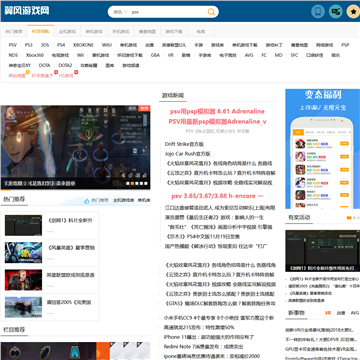Open headline psv用psp模拟器 6.61 Adrenaline
Screen dimensions: 360x360
(217, 111)
